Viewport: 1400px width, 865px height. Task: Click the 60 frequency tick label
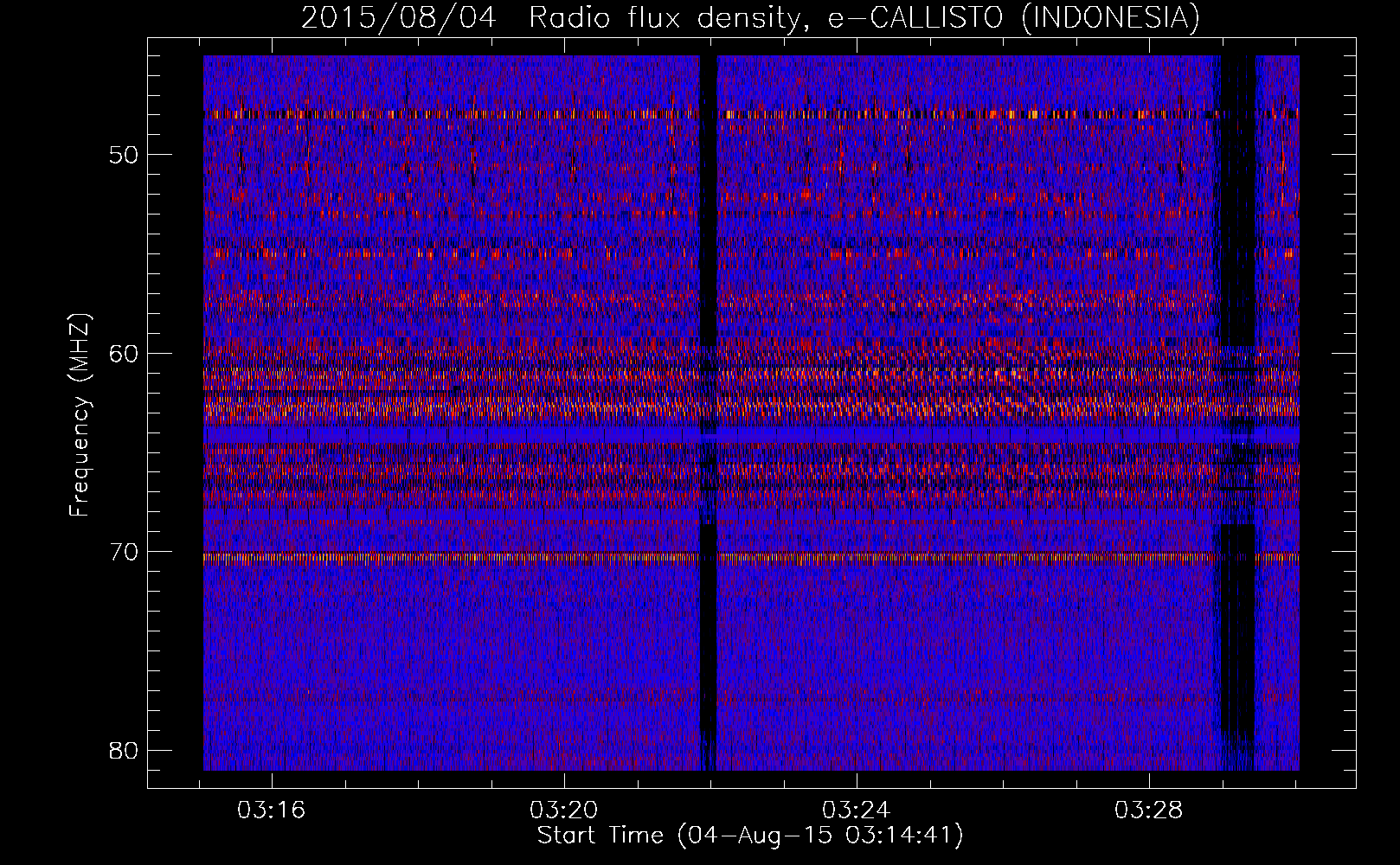[x=124, y=353]
